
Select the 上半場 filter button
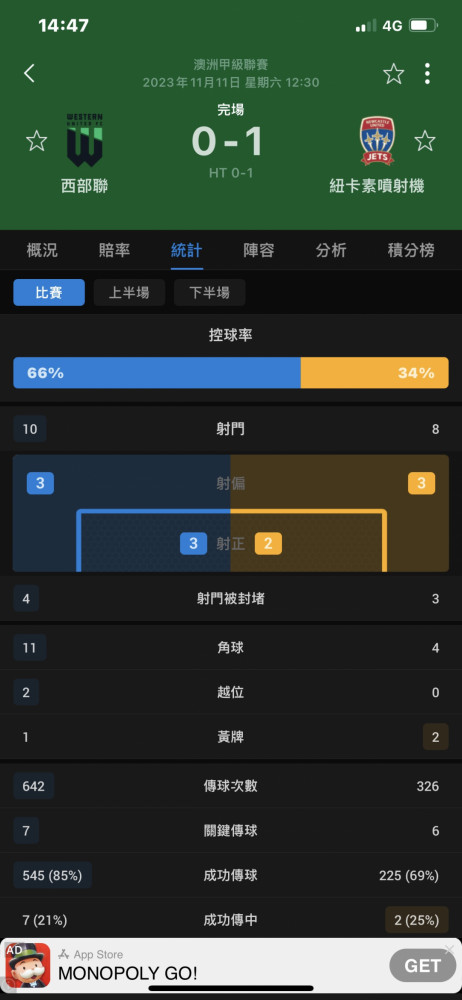pyautogui.click(x=129, y=293)
